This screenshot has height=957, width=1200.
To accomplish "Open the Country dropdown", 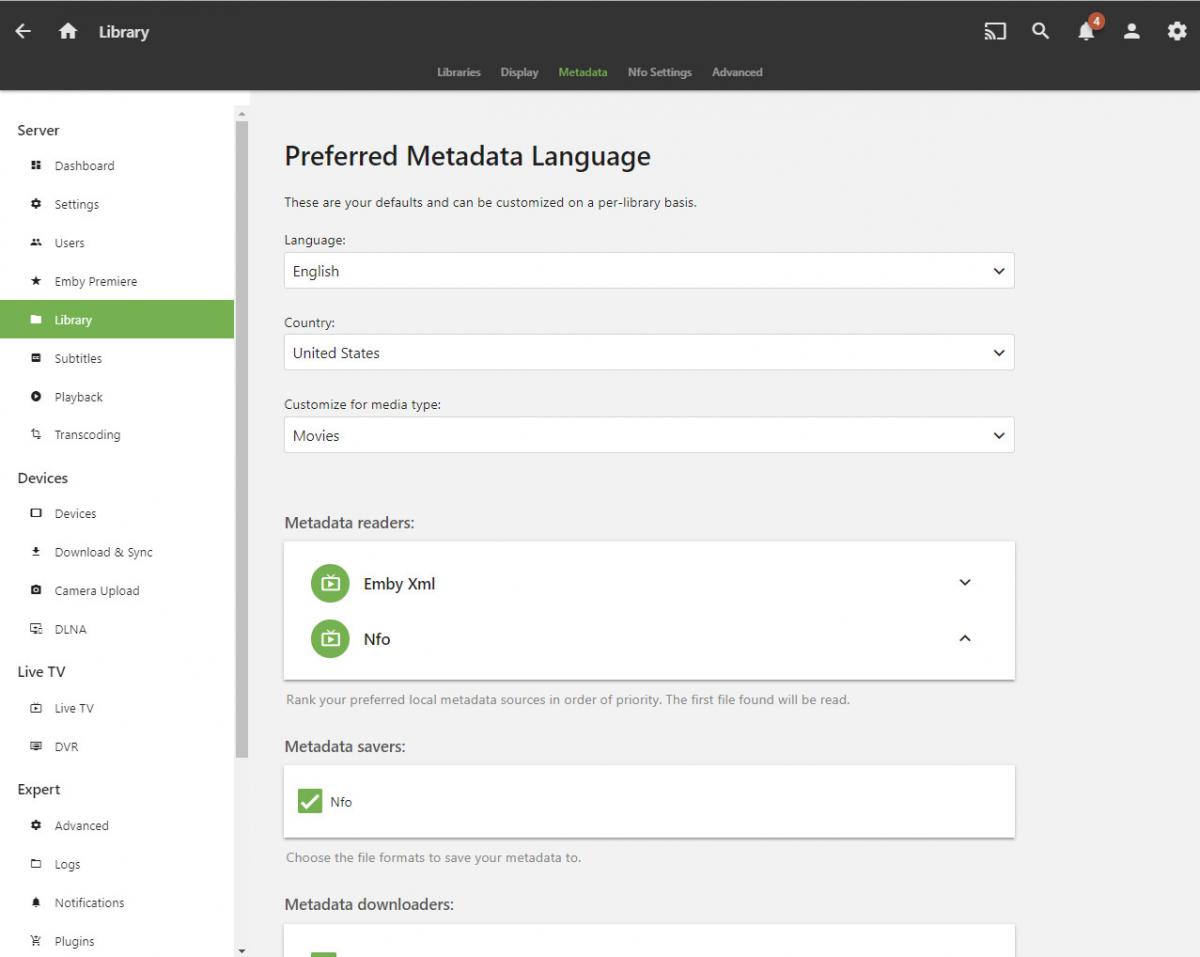I will [649, 353].
